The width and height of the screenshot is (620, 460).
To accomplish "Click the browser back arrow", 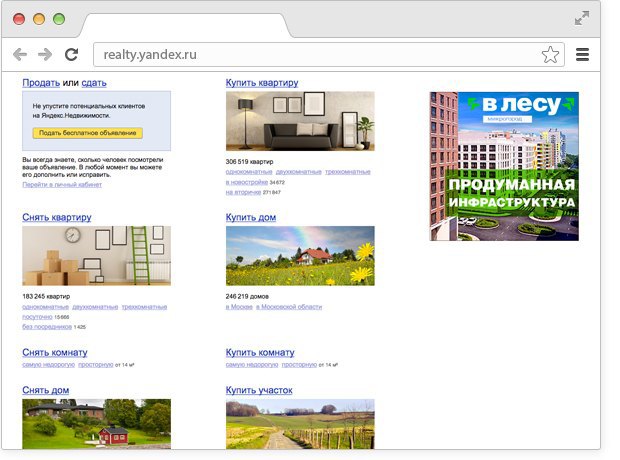I will pyautogui.click(x=20, y=55).
